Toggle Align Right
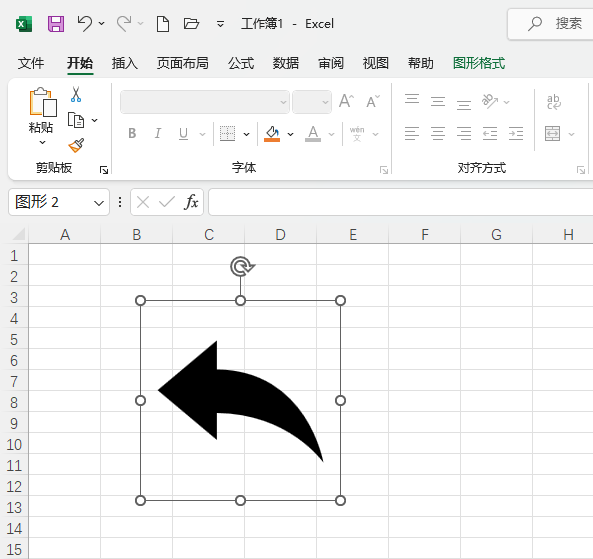The width and height of the screenshot is (593, 559). (464, 134)
